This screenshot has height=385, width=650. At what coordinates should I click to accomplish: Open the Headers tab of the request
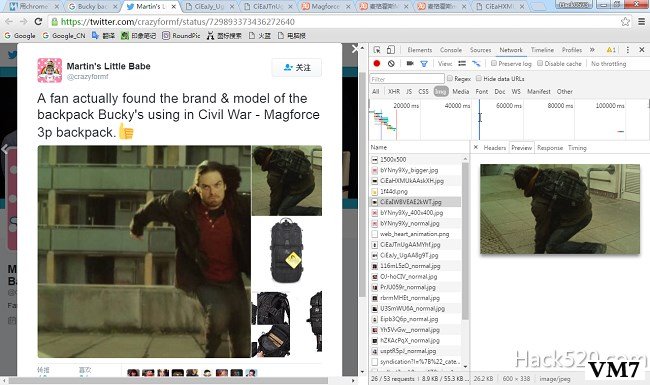[x=495, y=148]
